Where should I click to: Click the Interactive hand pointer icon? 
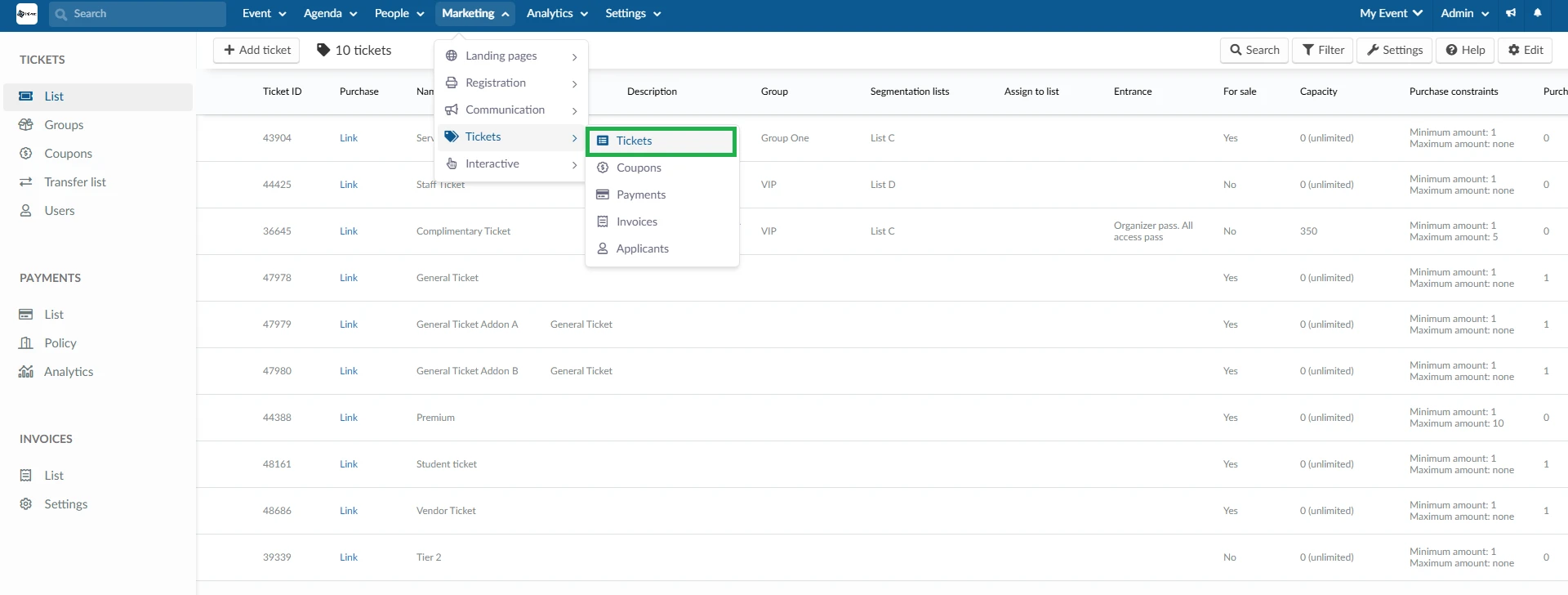(452, 163)
